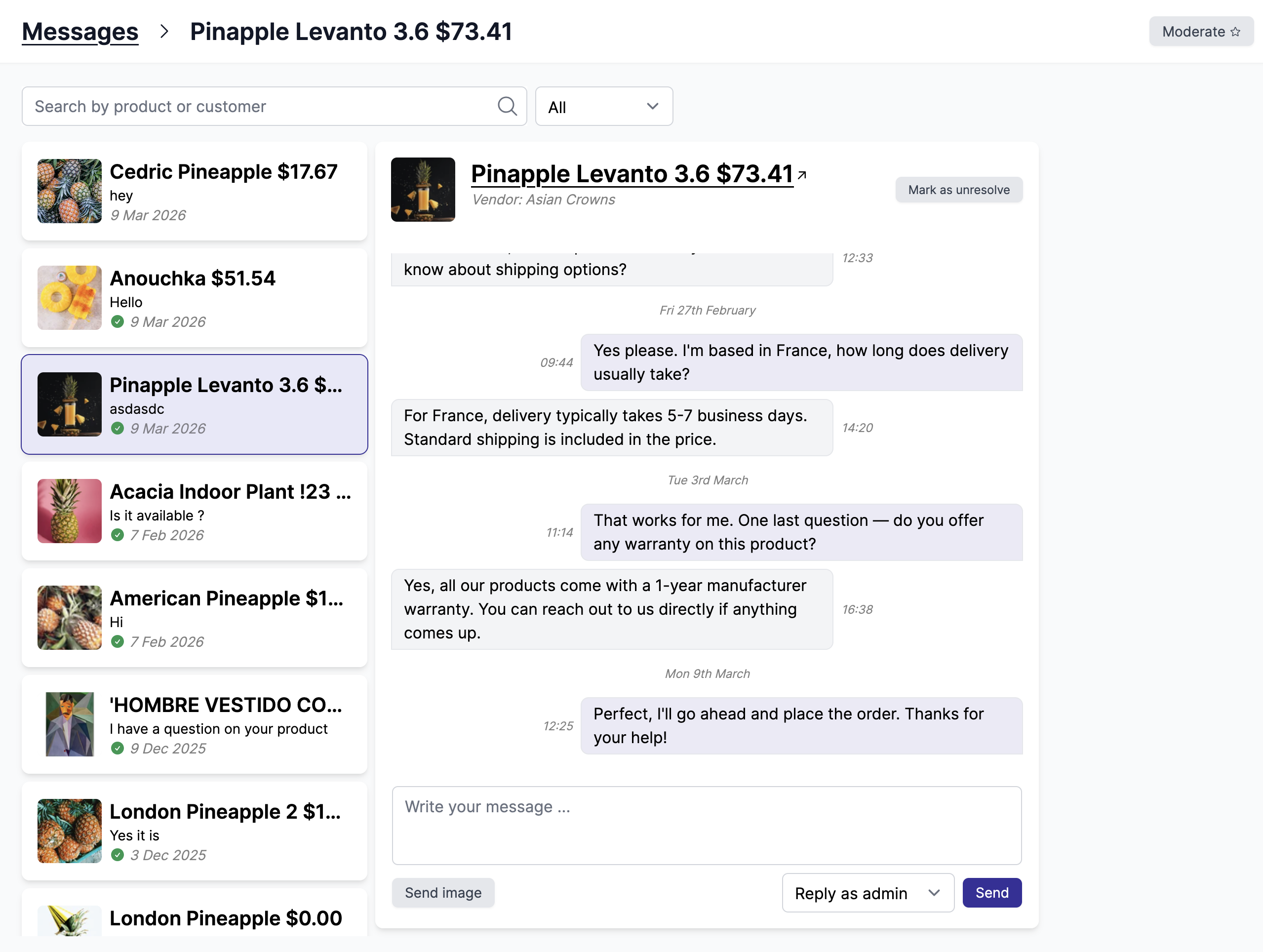The image size is (1263, 952).
Task: Click the Messages breadcrumb link
Action: [x=79, y=32]
